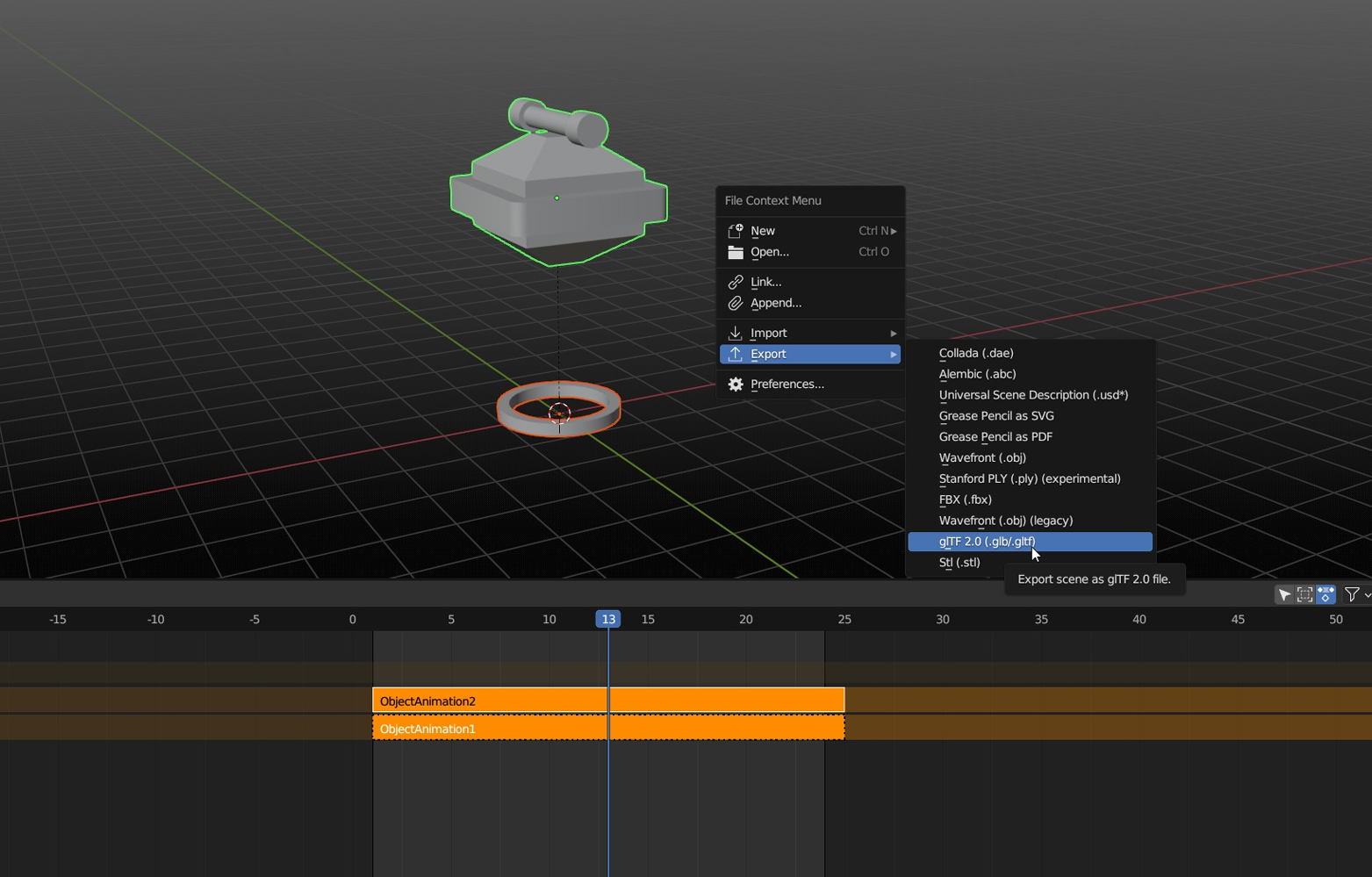Select the Tweak tool arrow icon in timeline header

point(1283,594)
